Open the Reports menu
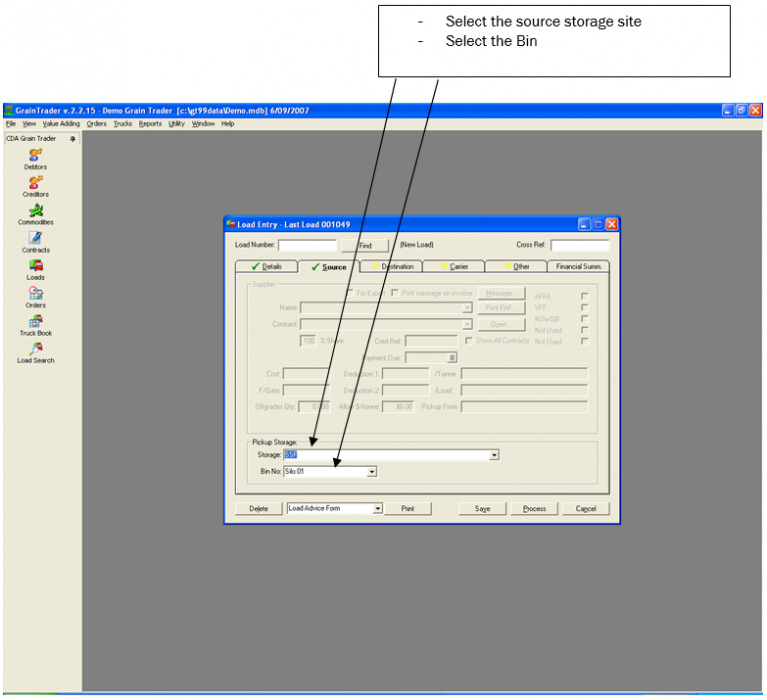 click(150, 124)
